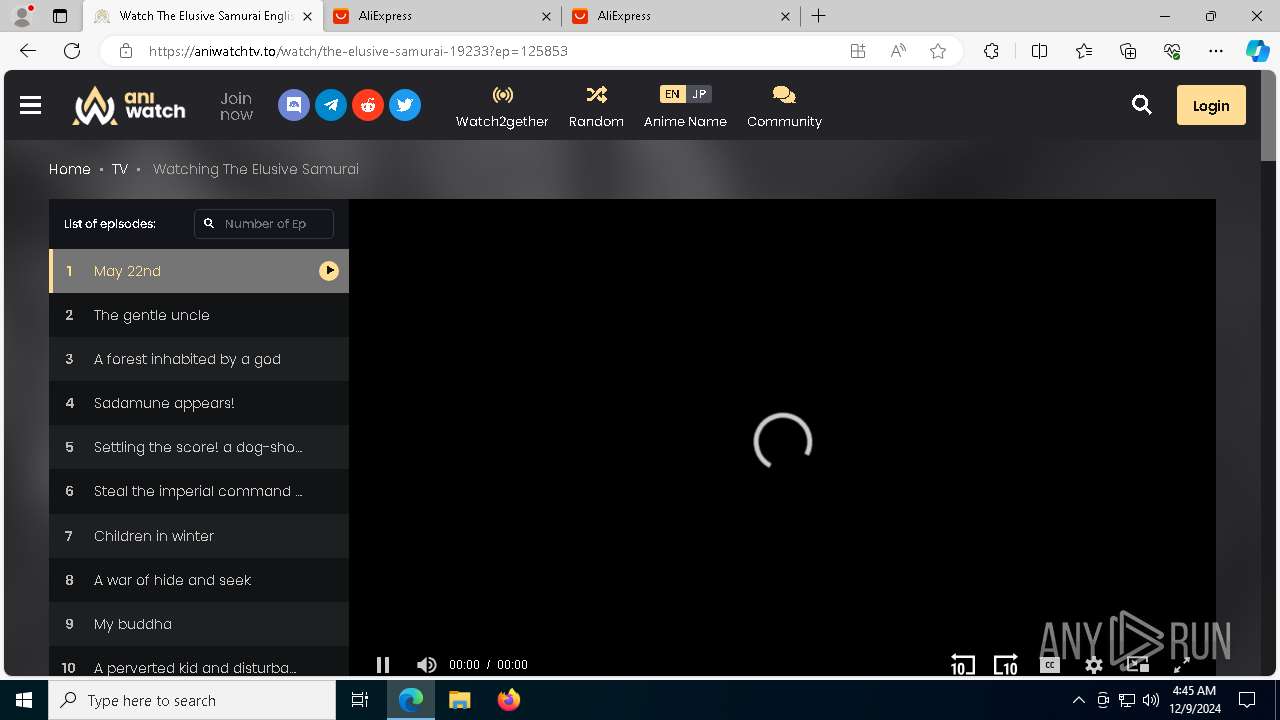Open File Explorer from taskbar
This screenshot has width=1280, height=720.
[x=459, y=700]
